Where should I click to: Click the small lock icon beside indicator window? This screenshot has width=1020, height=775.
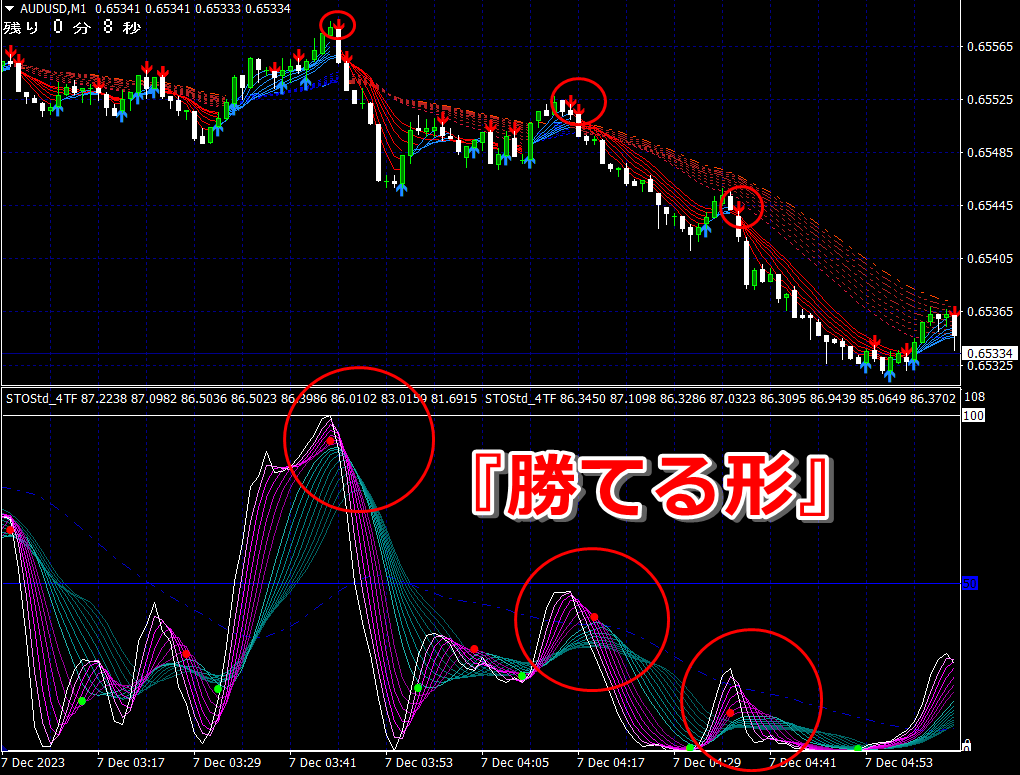coord(967,745)
